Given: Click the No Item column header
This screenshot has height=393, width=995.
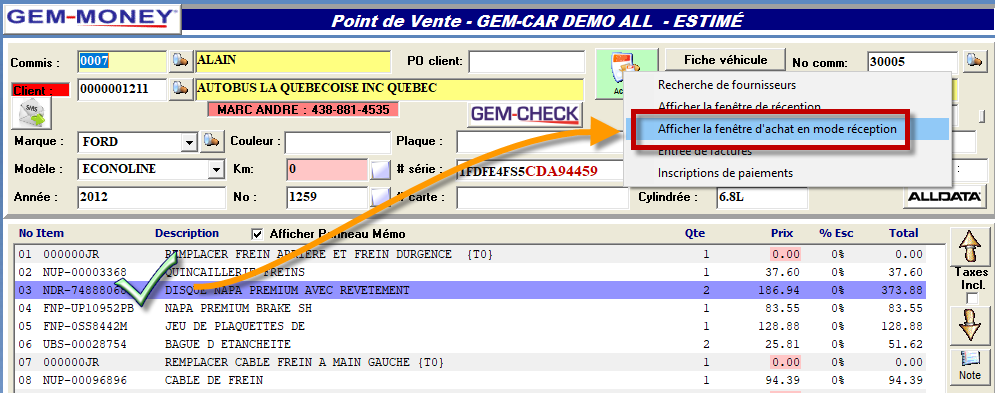Looking at the screenshot, I should (x=41, y=234).
